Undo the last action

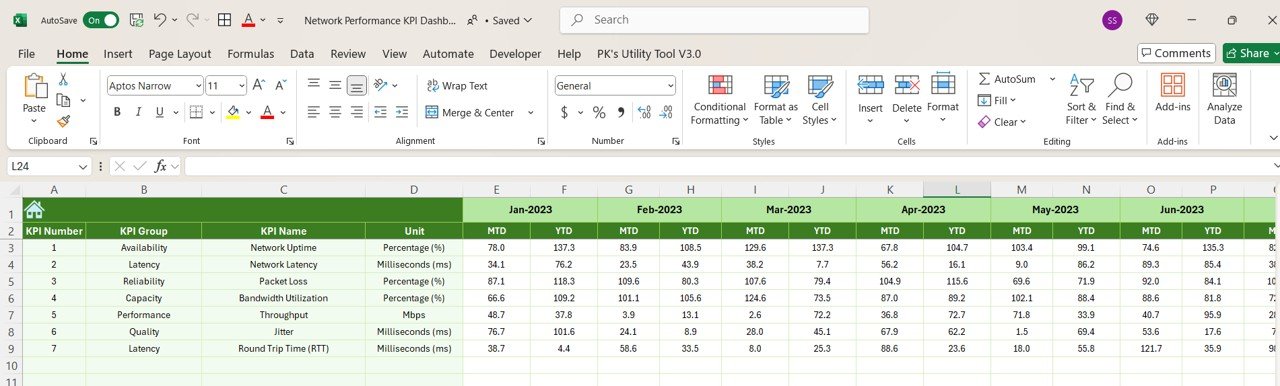(x=161, y=20)
